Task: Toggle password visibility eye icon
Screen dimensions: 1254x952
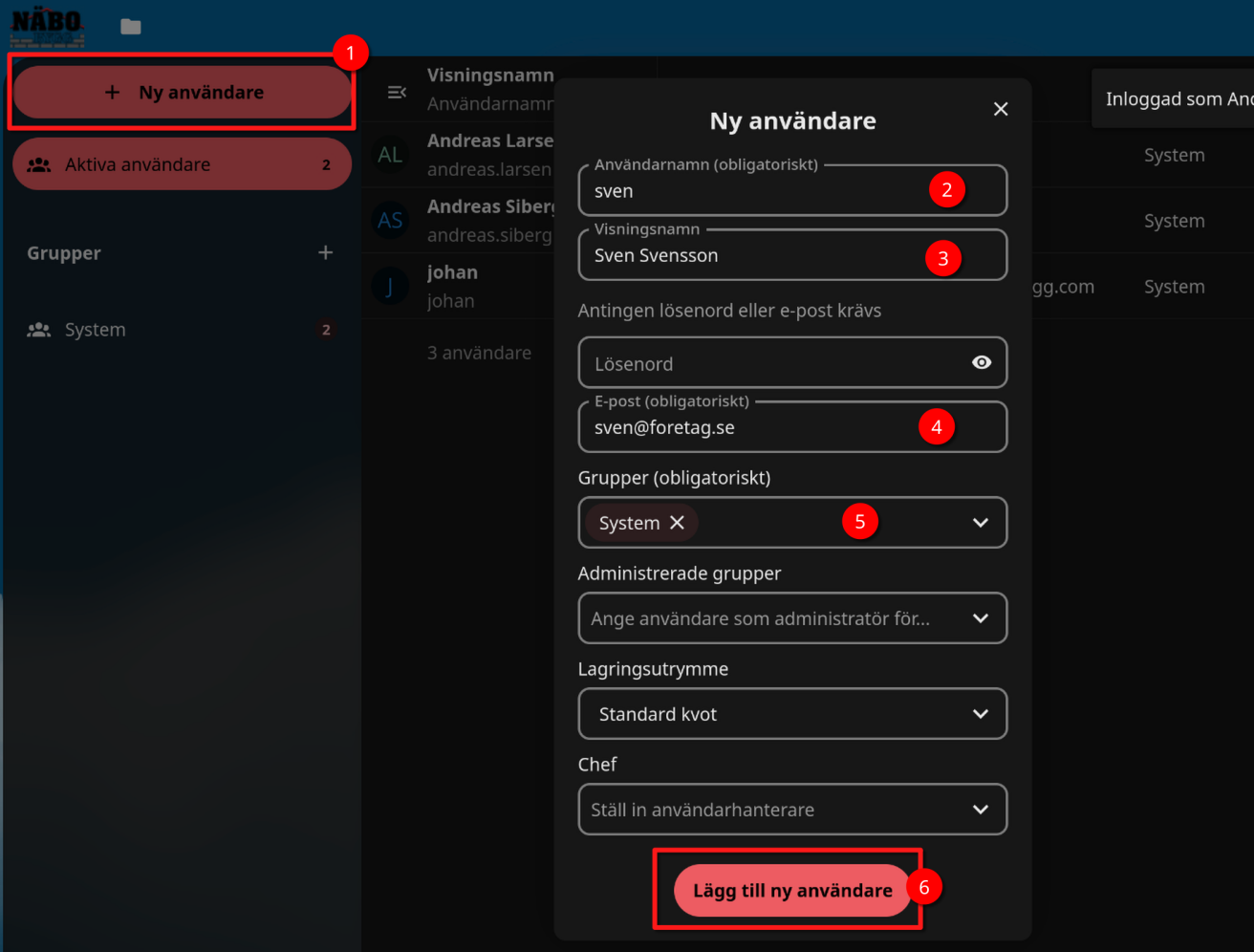Action: [x=982, y=362]
